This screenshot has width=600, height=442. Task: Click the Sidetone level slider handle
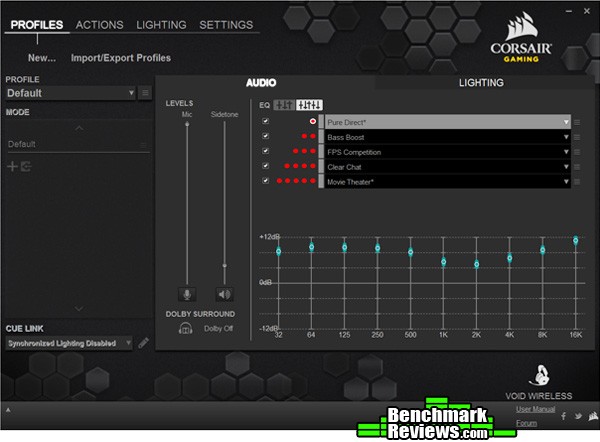pos(225,265)
